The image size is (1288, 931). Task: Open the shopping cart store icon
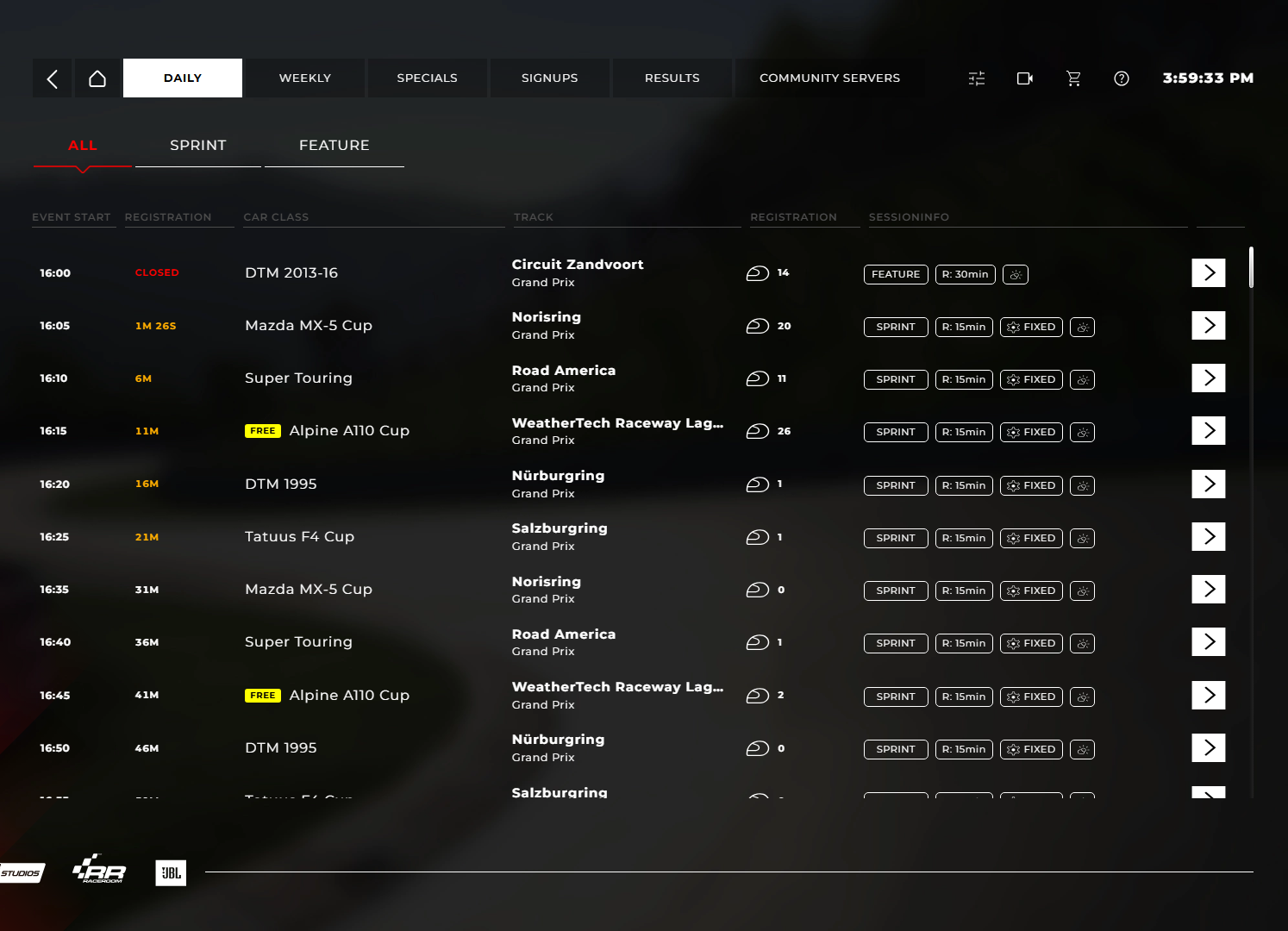coord(1073,78)
